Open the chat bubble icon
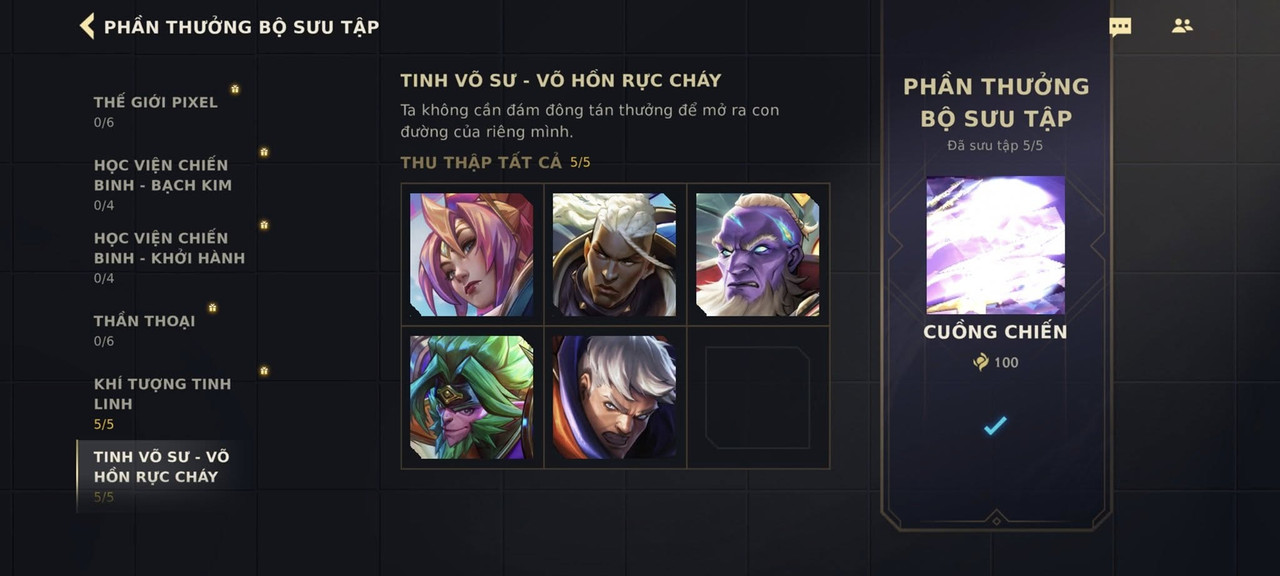The width and height of the screenshot is (1280, 576). [x=1120, y=27]
